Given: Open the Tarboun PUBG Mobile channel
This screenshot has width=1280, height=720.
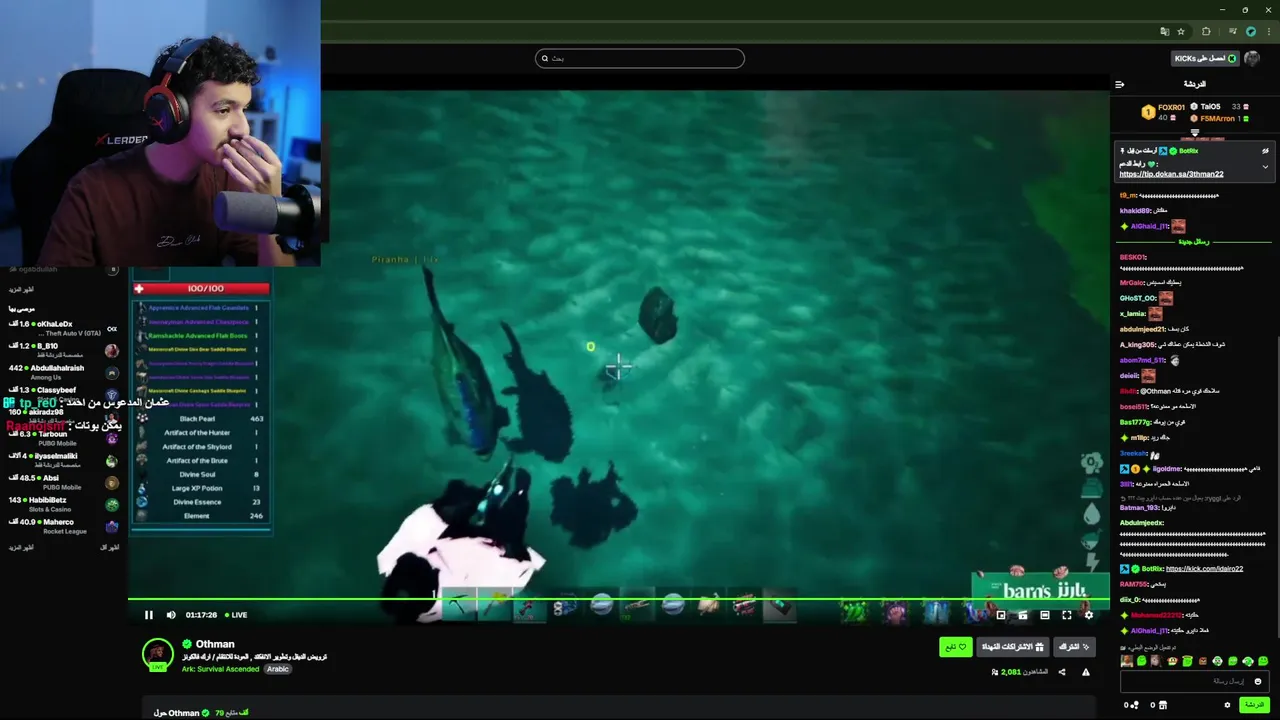Looking at the screenshot, I should 64,438.
